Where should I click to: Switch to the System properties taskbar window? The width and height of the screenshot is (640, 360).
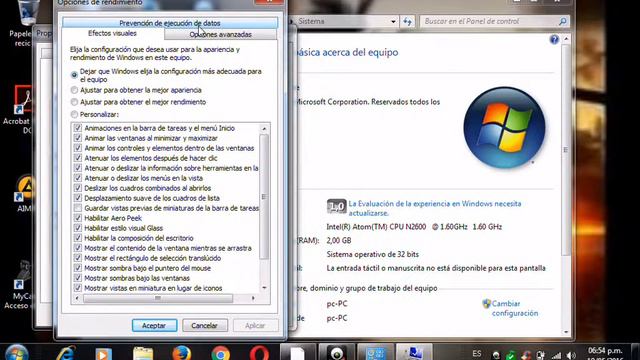coord(415,353)
